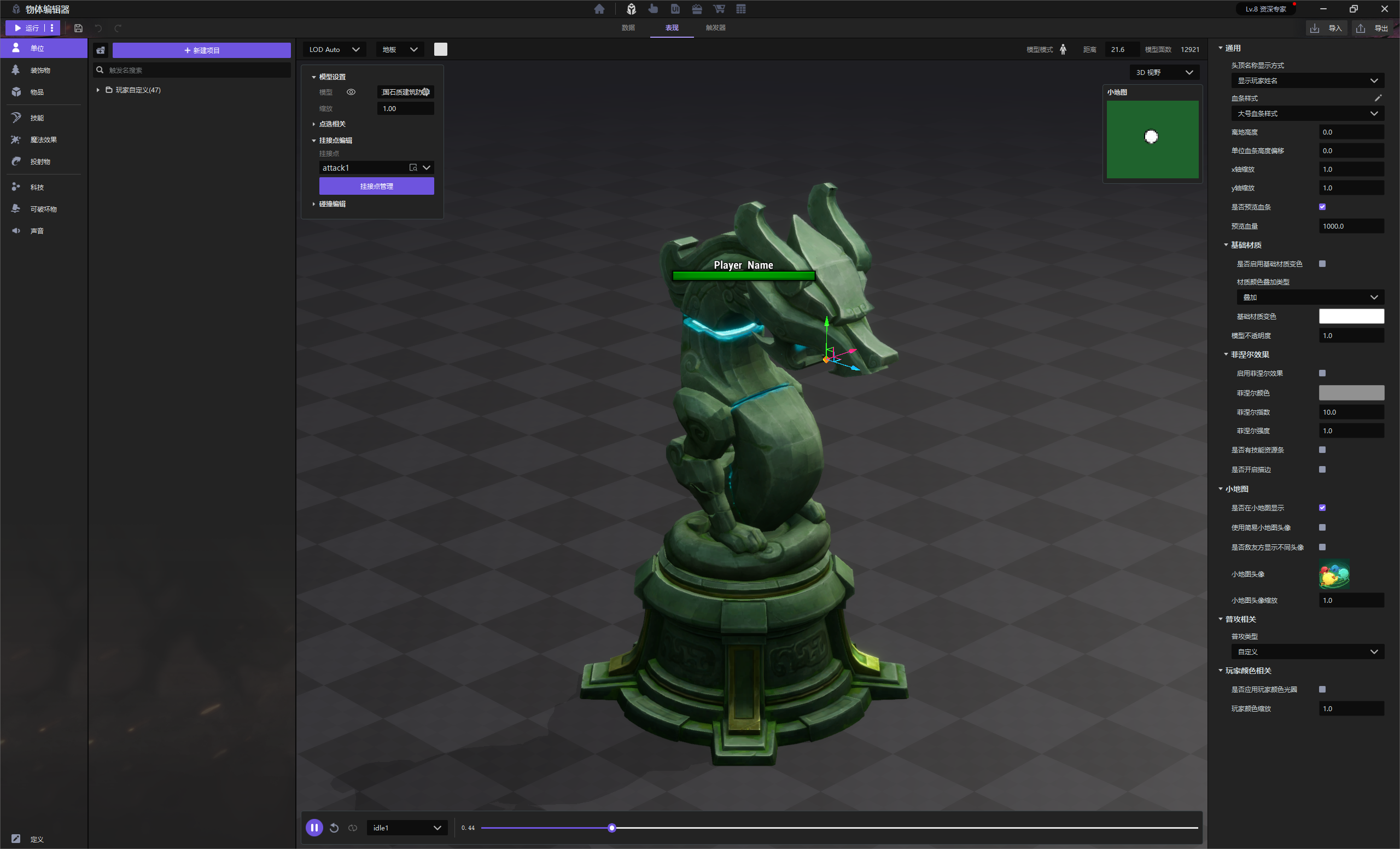Open the UI editor icon
The width and height of the screenshot is (1400, 849).
point(675,9)
